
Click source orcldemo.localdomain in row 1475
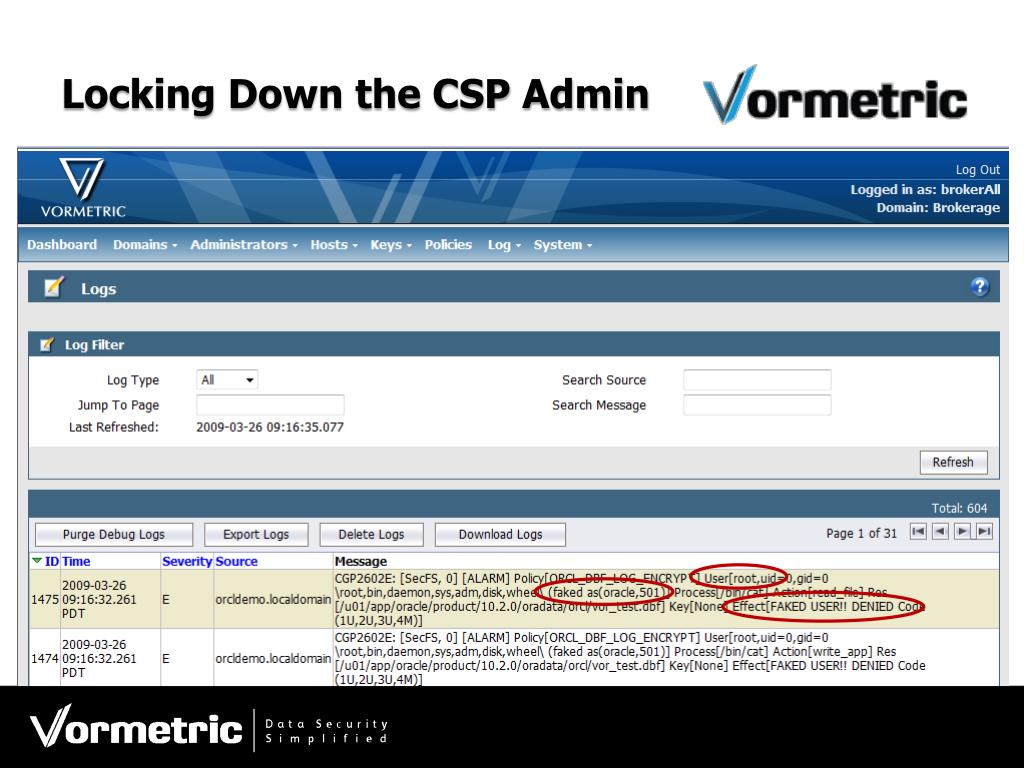click(273, 600)
